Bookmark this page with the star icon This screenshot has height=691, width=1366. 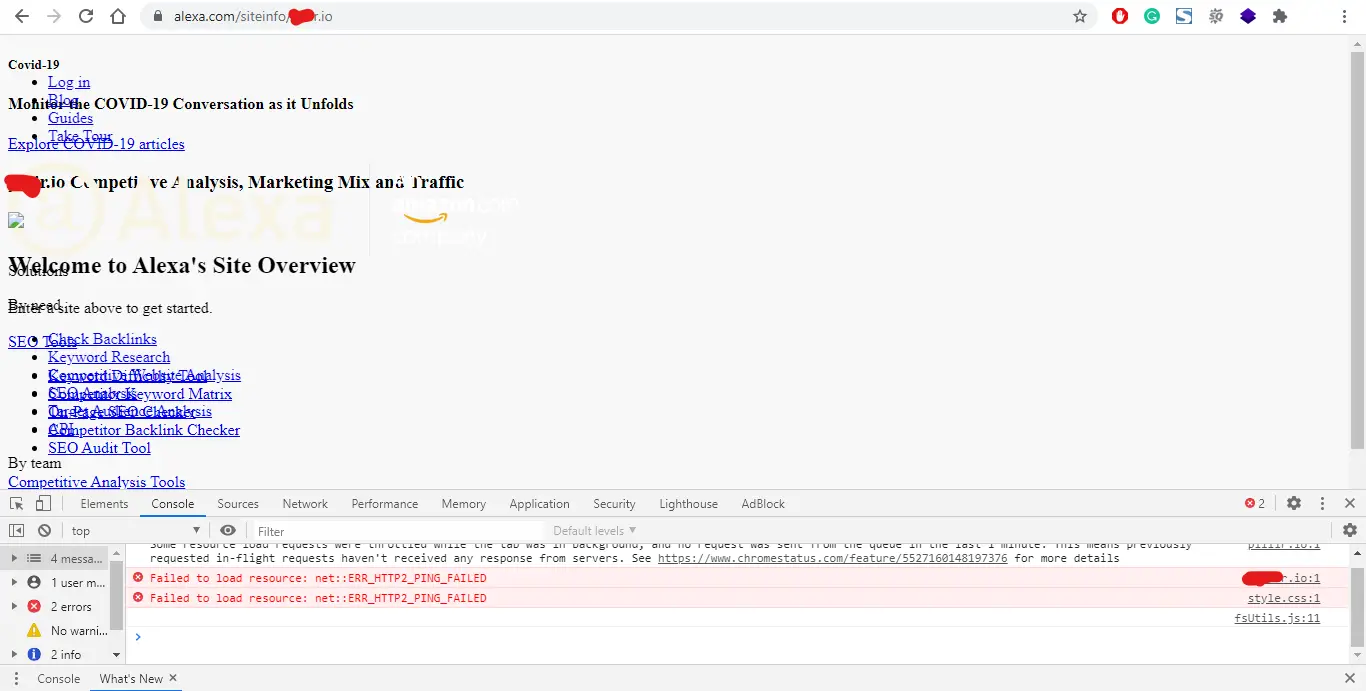pyautogui.click(x=1080, y=16)
